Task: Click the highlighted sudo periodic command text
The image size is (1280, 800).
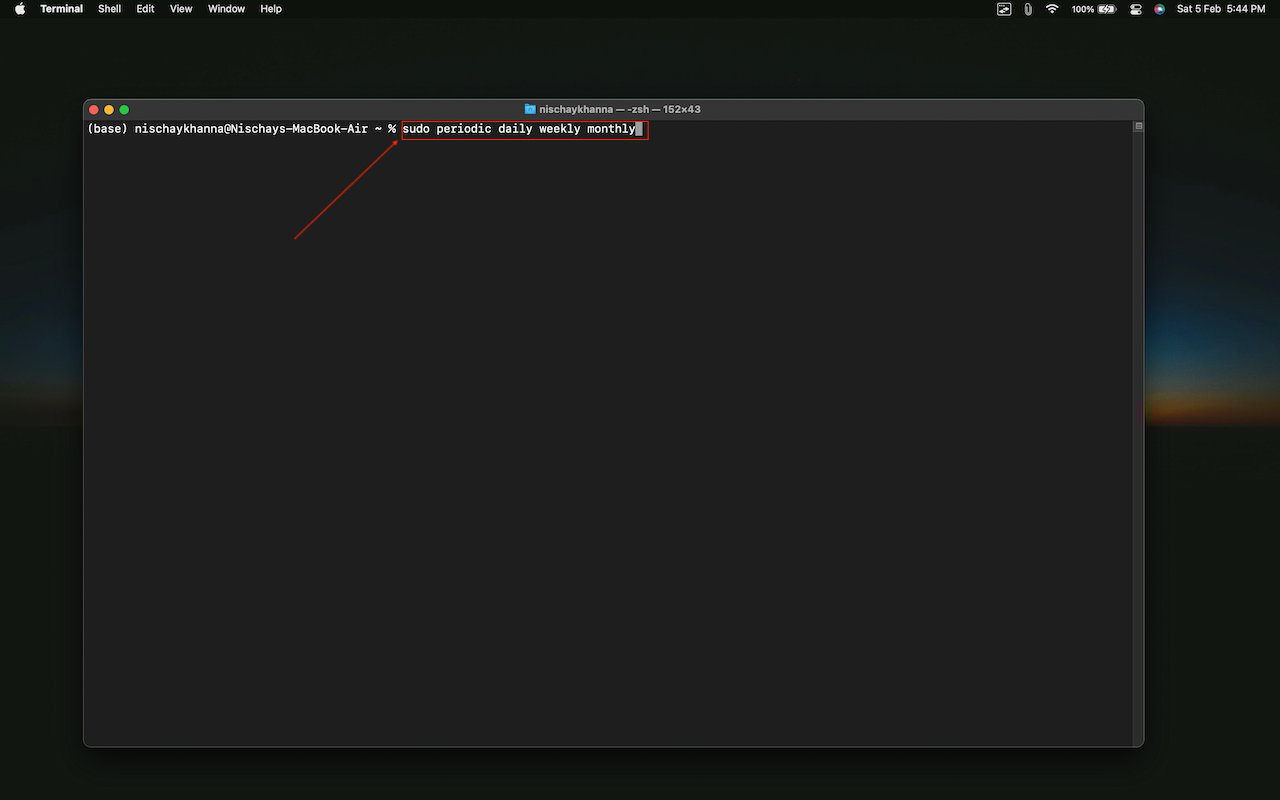Action: pyautogui.click(x=521, y=129)
